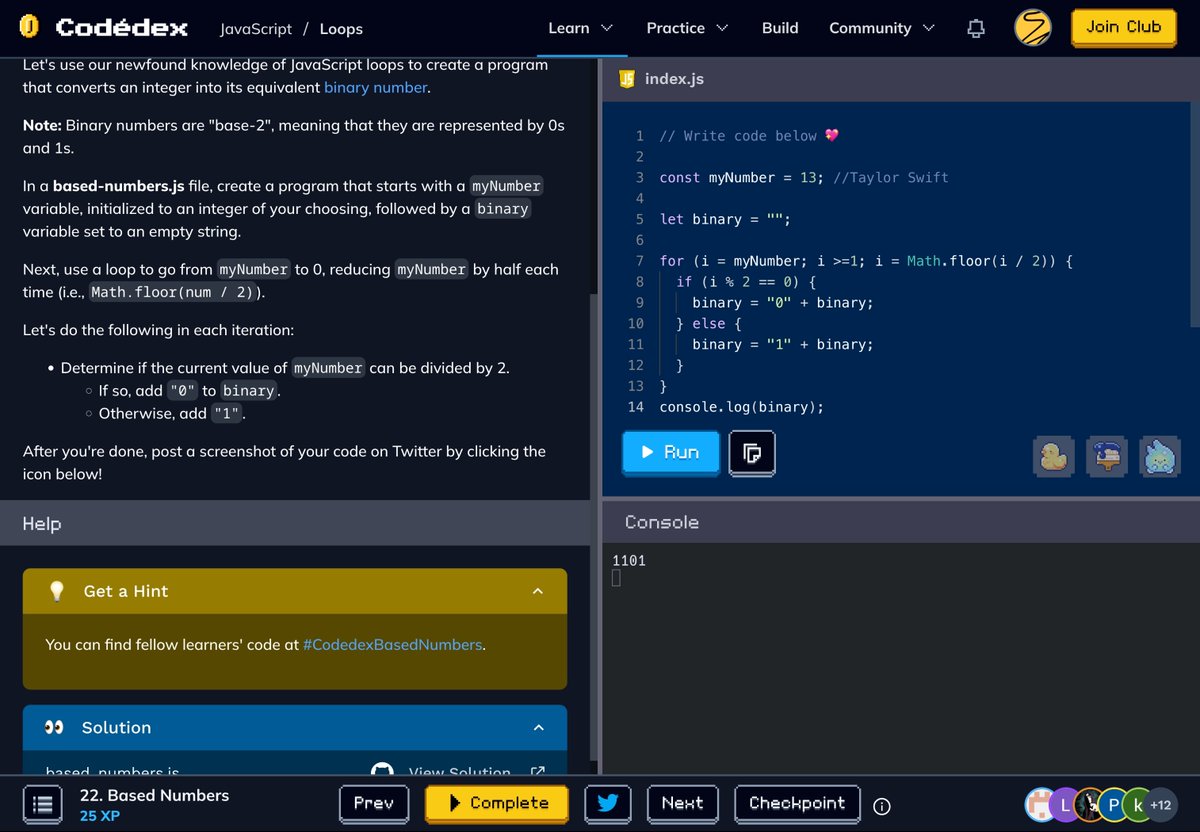Open the paintbrush theme icon
The image size is (1200, 832).
coord(1107,456)
